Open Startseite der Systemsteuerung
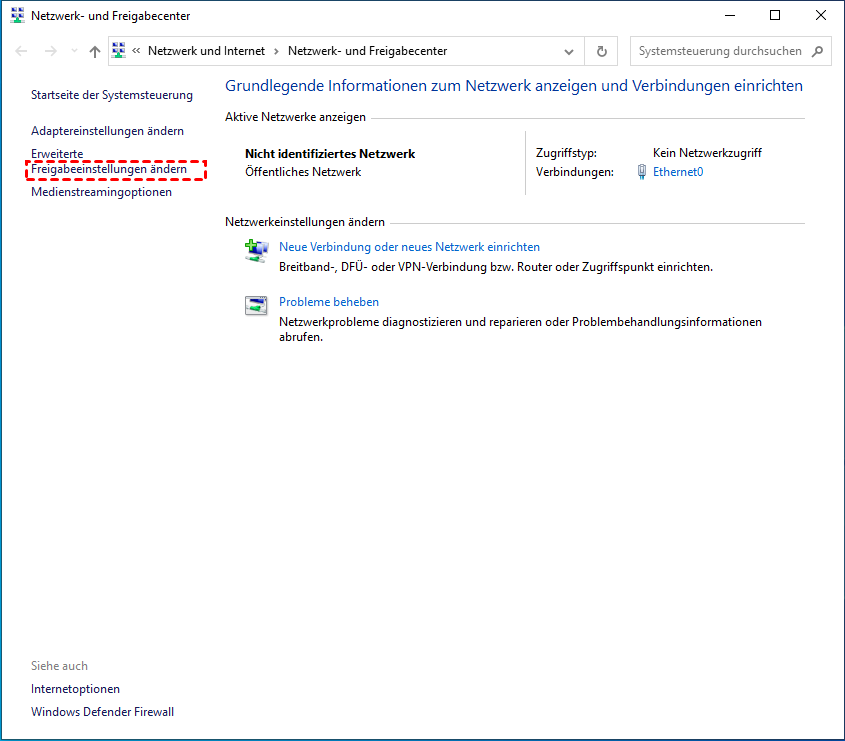The width and height of the screenshot is (845, 741). click(111, 95)
